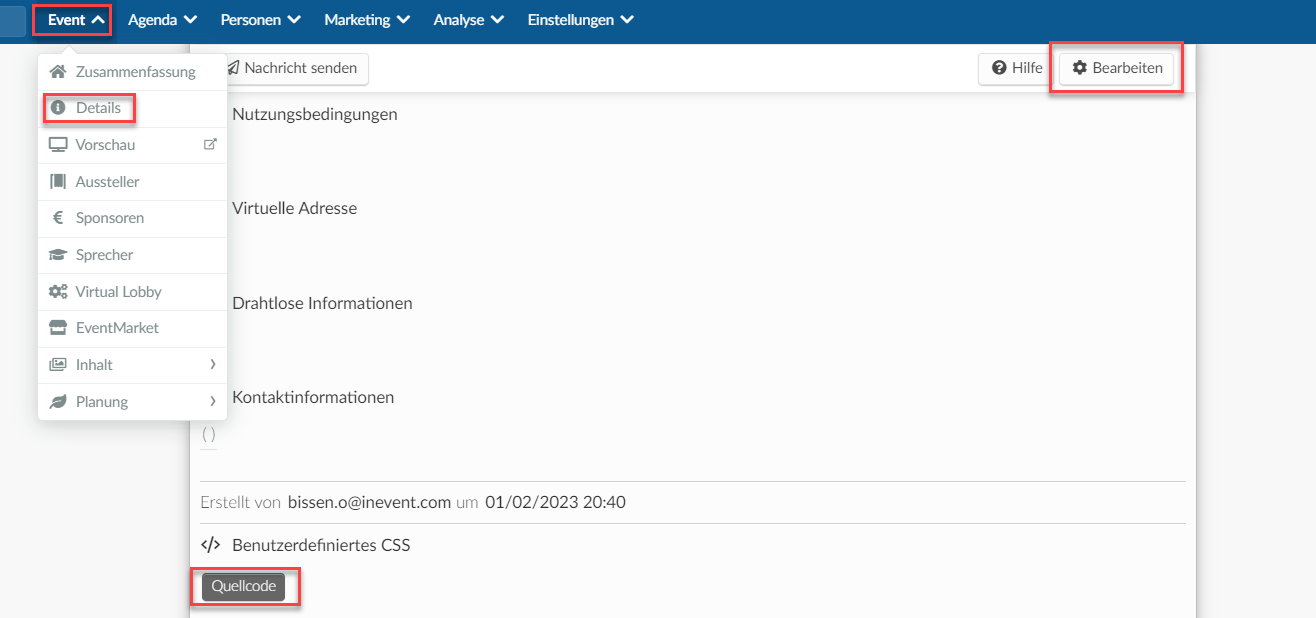The height and width of the screenshot is (618, 1316).
Task: Click the images icon beside Inhalt
Action: pyautogui.click(x=58, y=365)
